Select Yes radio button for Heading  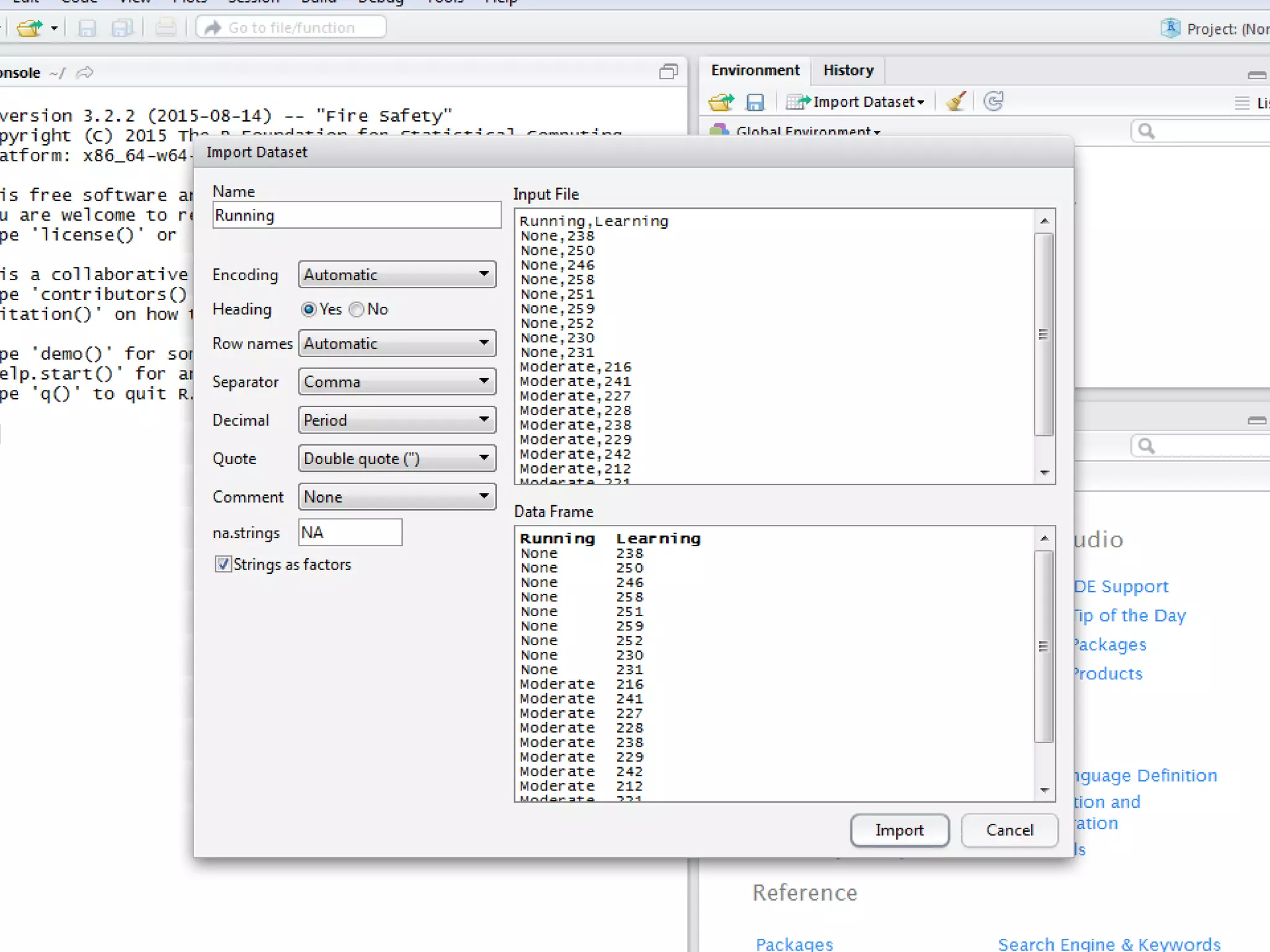pos(308,309)
